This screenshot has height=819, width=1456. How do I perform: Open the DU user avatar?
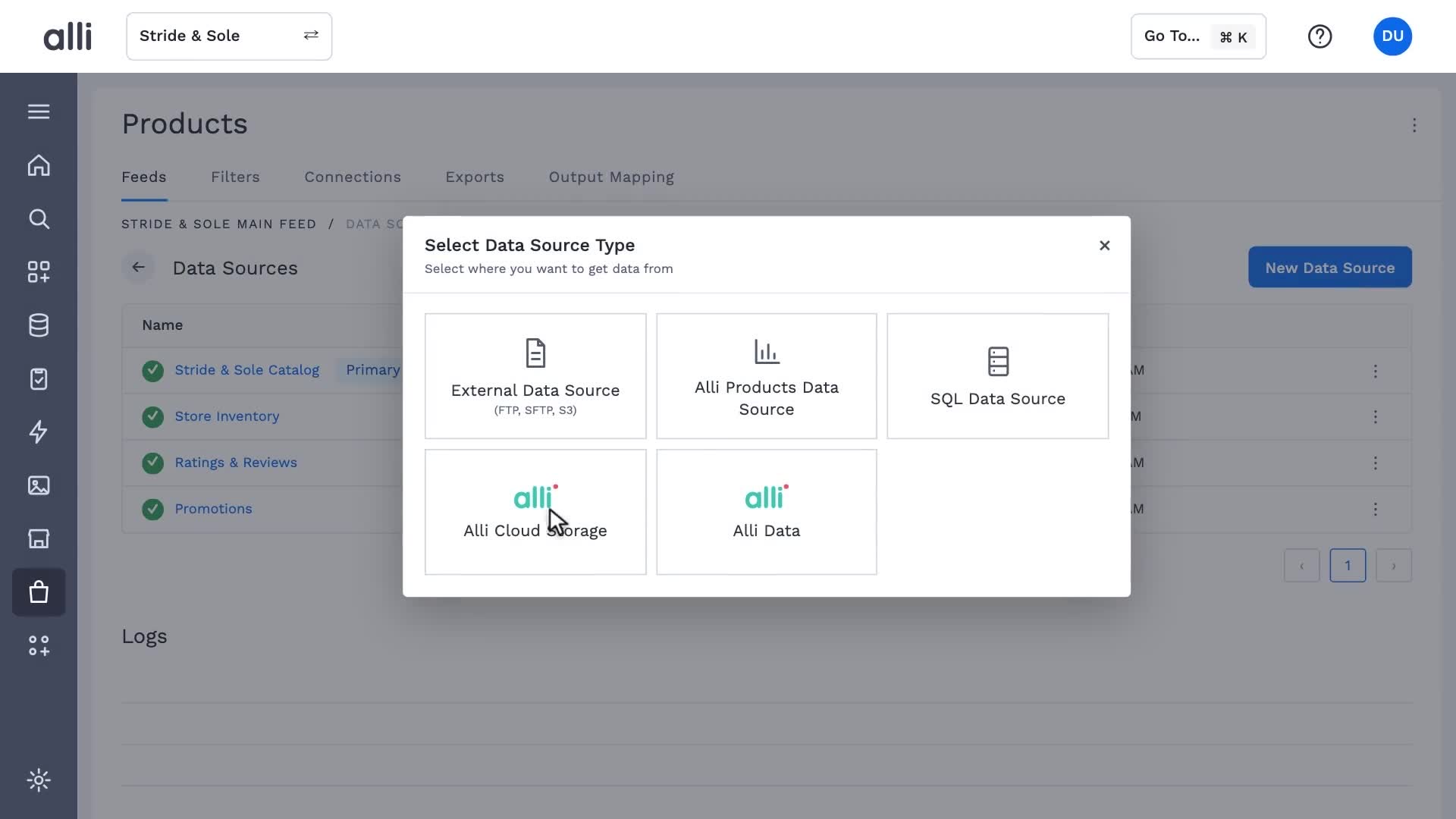[1392, 36]
